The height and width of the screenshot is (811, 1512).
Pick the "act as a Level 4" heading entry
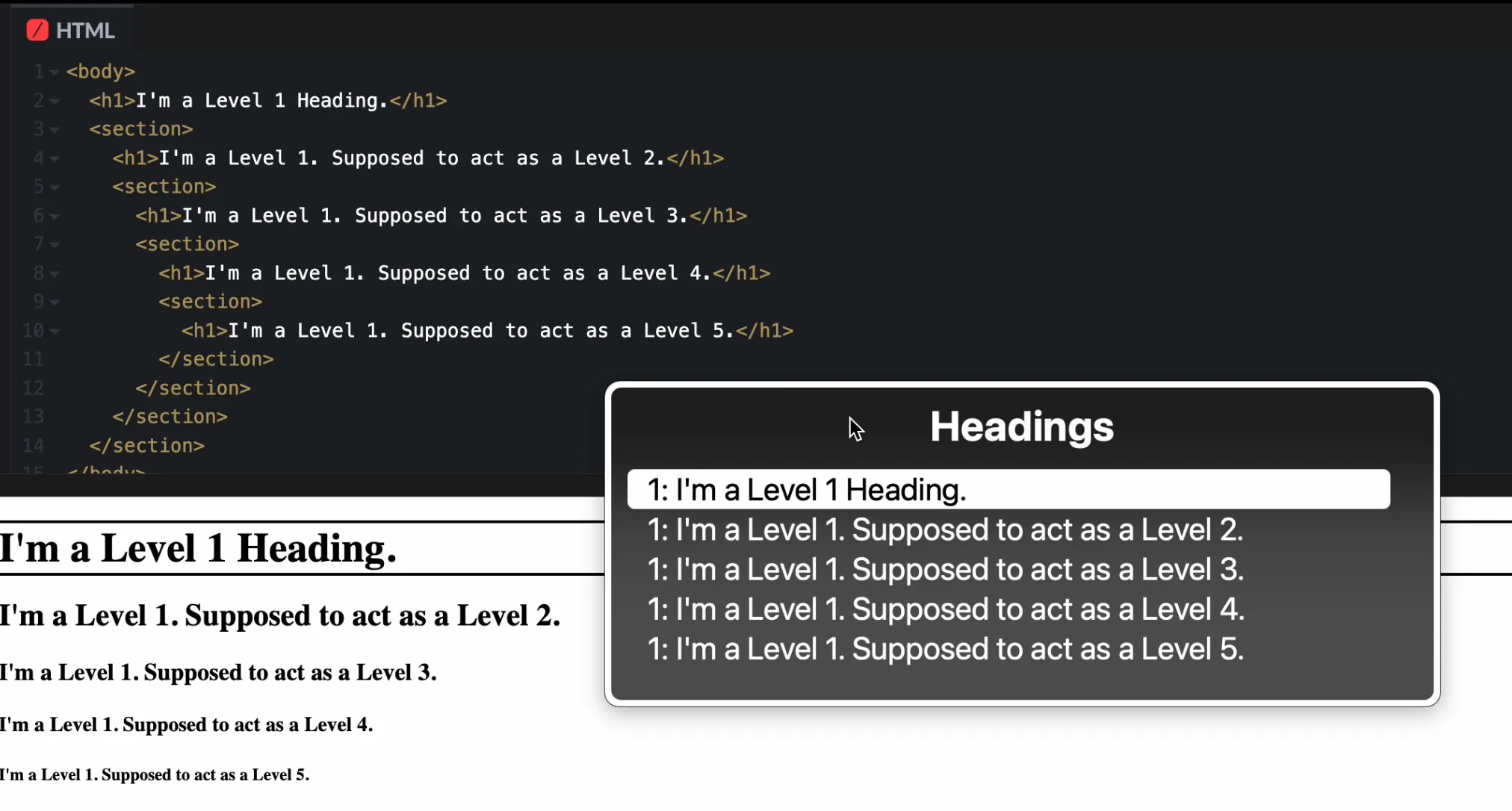[x=945, y=609]
